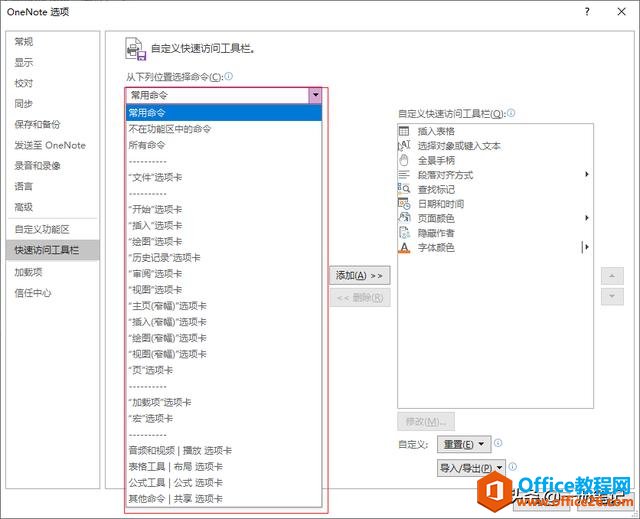Choose 所有命令 from the list
The height and width of the screenshot is (519, 640).
pyautogui.click(x=224, y=145)
